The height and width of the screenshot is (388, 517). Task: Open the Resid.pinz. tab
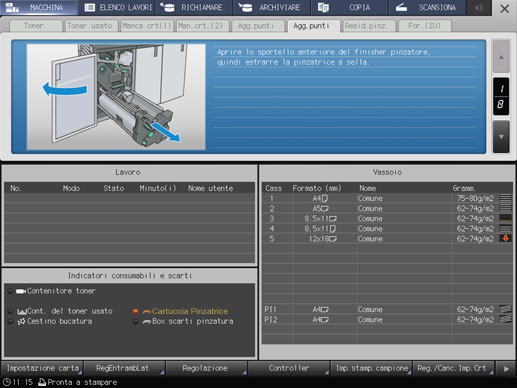click(367, 26)
